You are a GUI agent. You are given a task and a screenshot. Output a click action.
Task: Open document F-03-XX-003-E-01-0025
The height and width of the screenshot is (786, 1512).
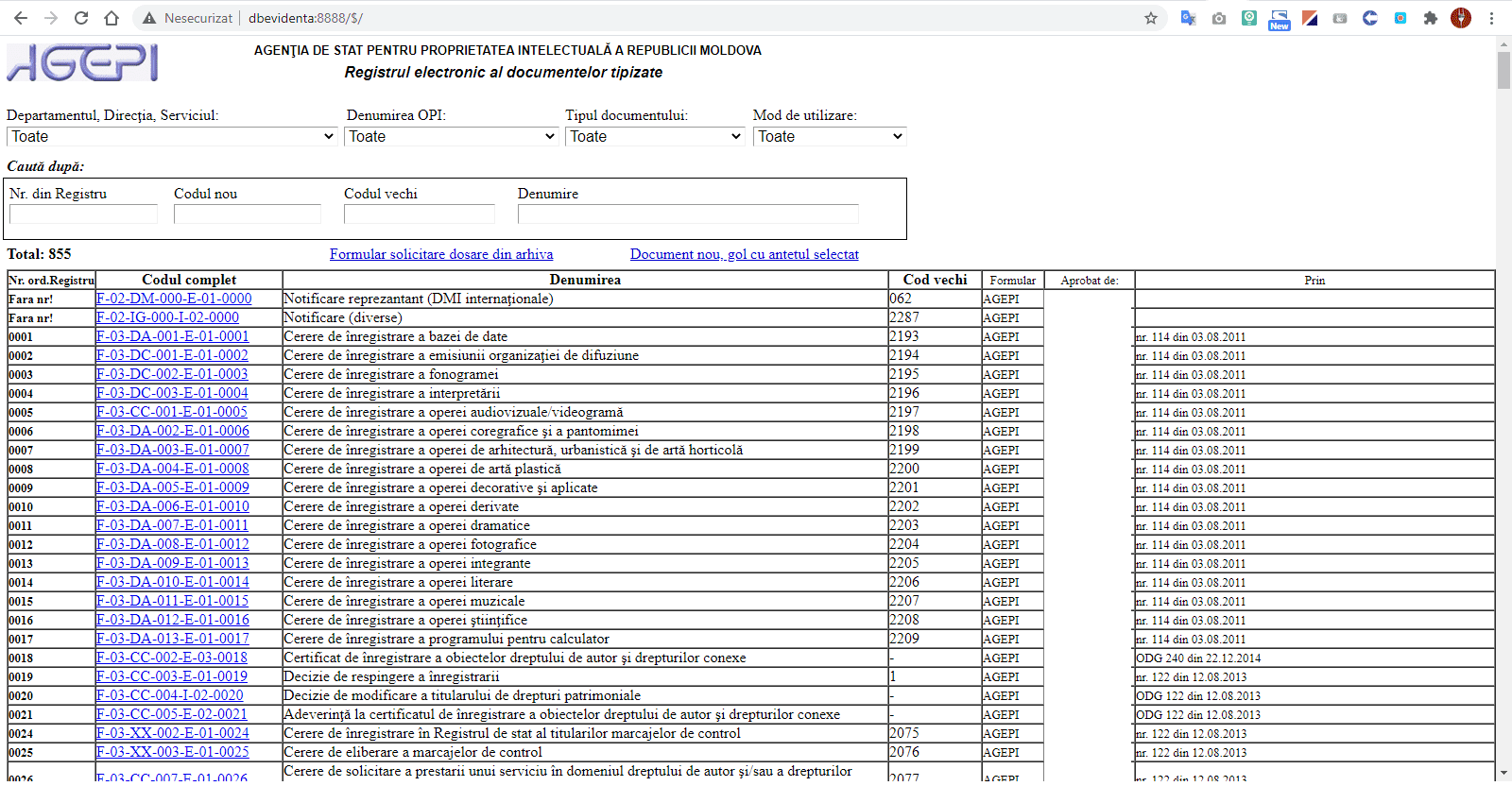(173, 752)
